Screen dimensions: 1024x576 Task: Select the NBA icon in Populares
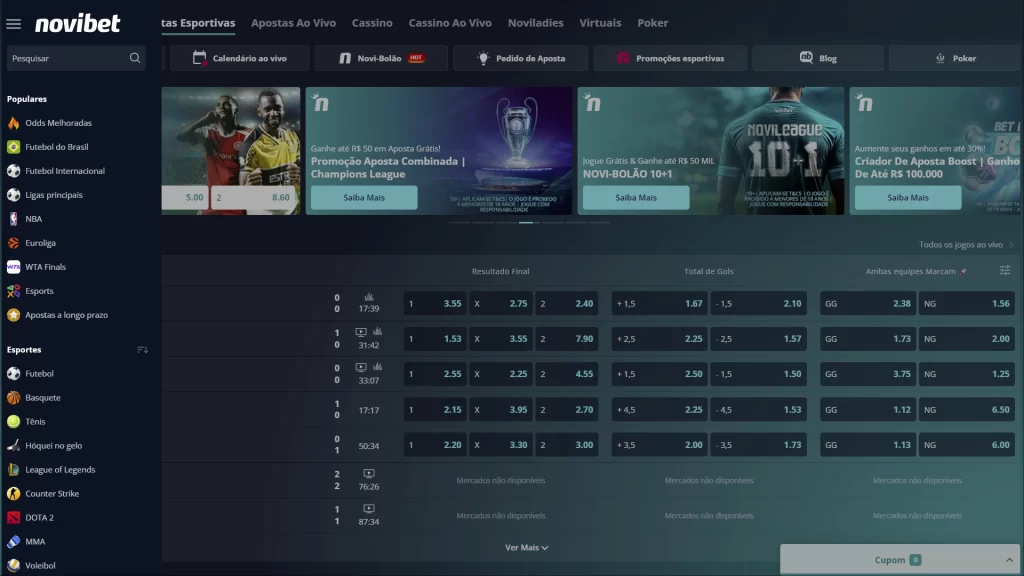coord(13,219)
